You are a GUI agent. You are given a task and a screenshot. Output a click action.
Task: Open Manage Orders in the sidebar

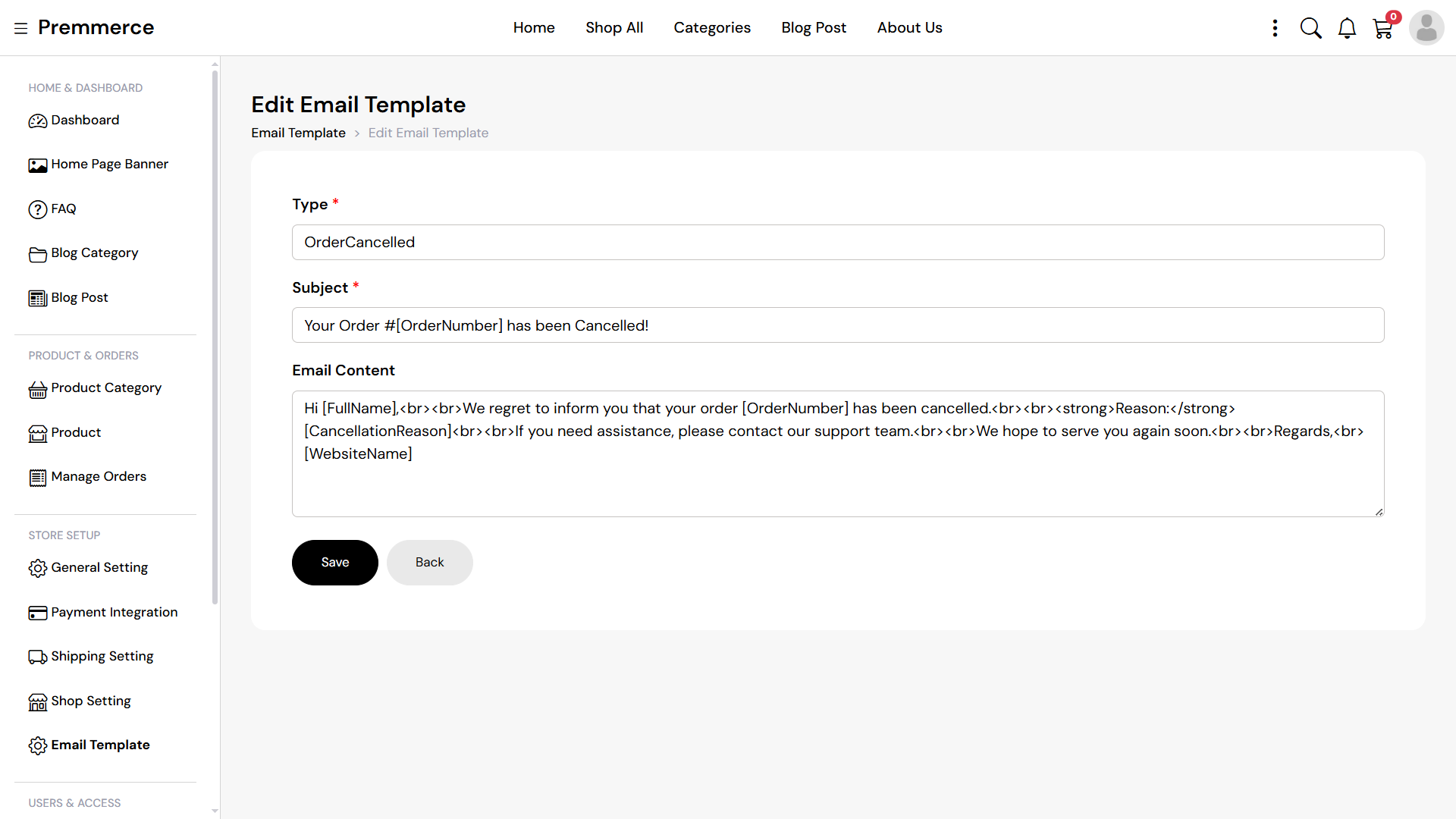[99, 476]
